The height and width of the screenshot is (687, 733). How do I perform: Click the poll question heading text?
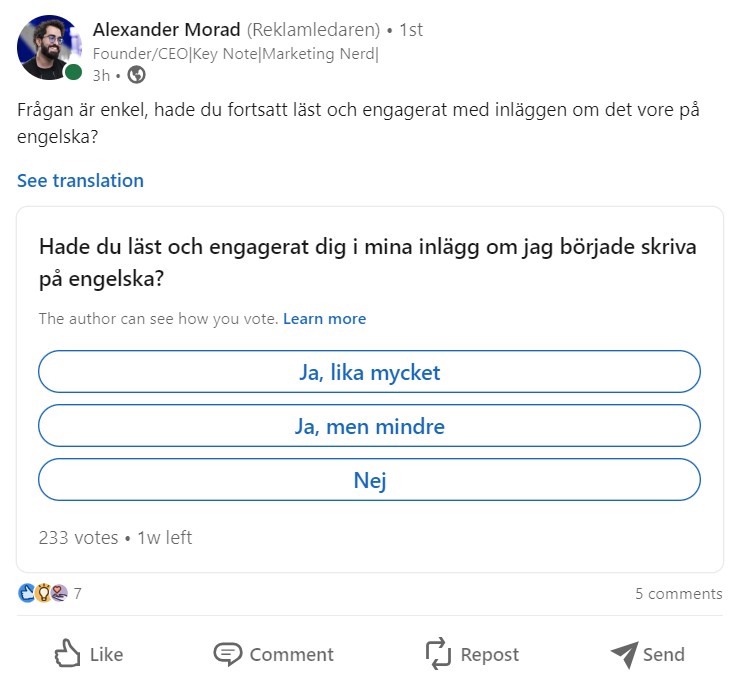pyautogui.click(x=367, y=263)
